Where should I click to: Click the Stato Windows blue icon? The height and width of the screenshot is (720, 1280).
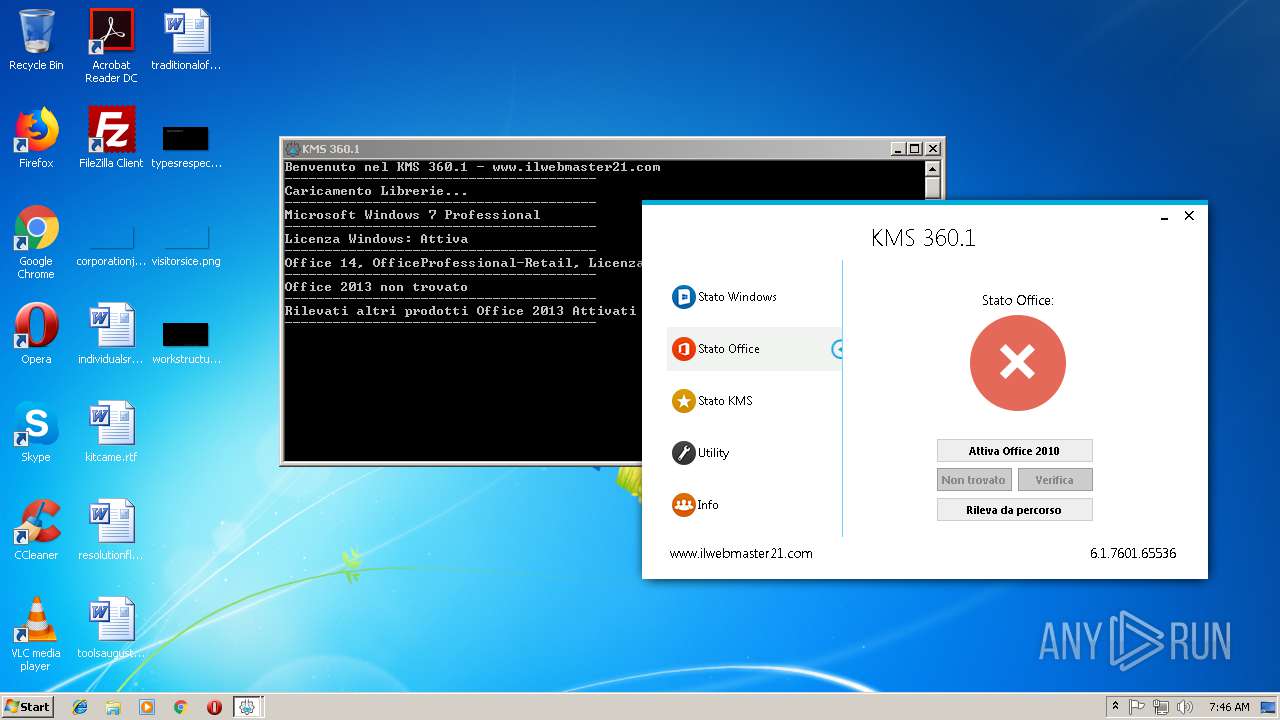(683, 297)
